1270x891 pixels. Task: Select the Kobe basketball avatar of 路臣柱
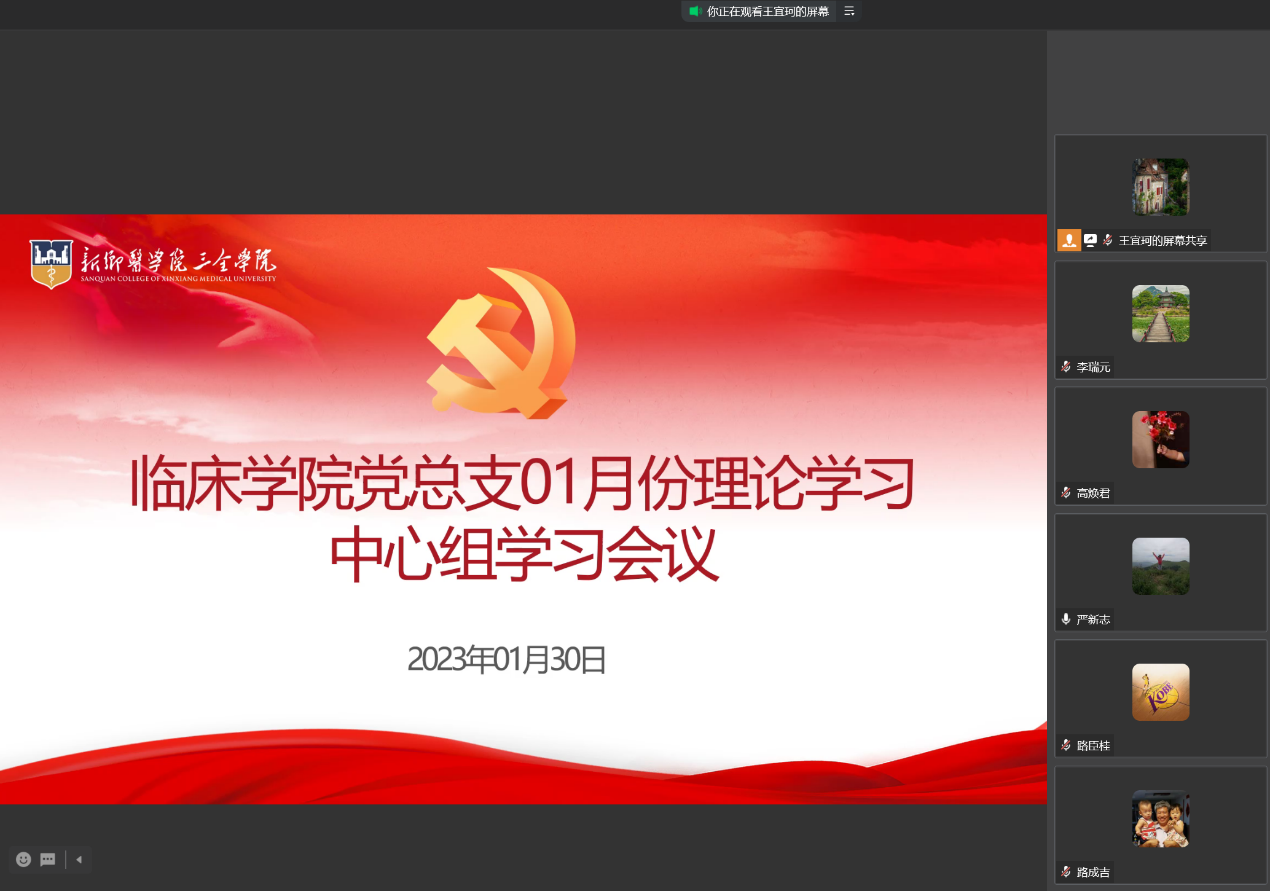[x=1160, y=692]
